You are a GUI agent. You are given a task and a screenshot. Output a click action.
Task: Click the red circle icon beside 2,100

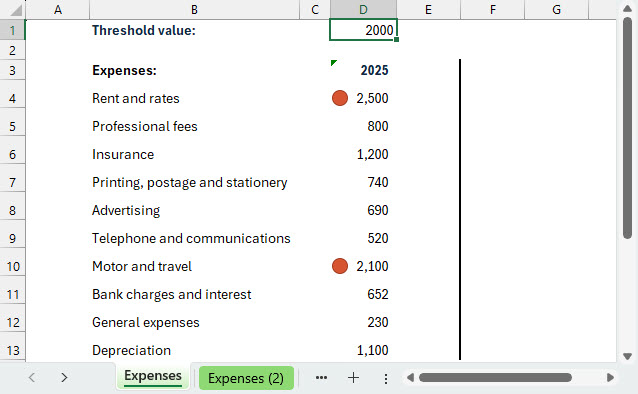click(340, 266)
